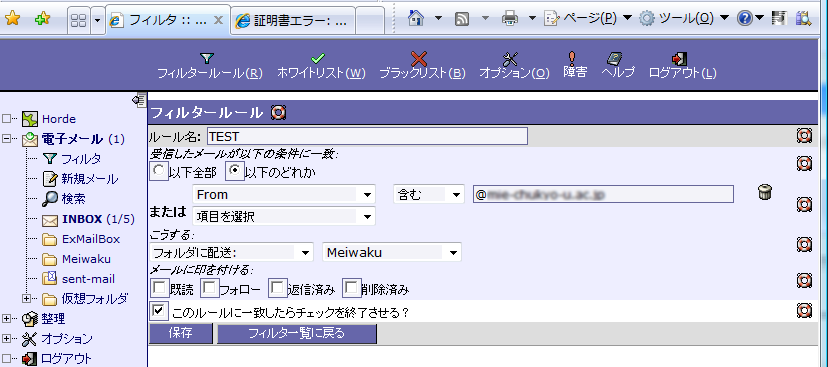Open ブラックリスト with the red X

(419, 58)
